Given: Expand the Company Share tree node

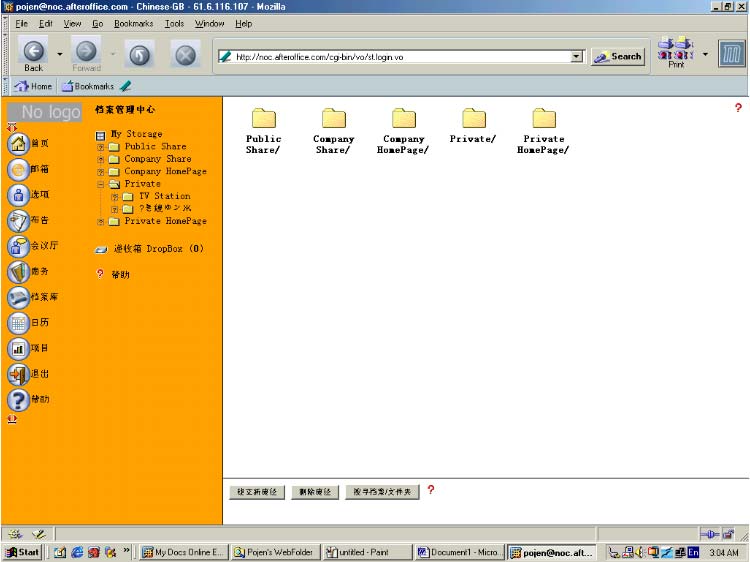Looking at the screenshot, I should click(x=100, y=159).
